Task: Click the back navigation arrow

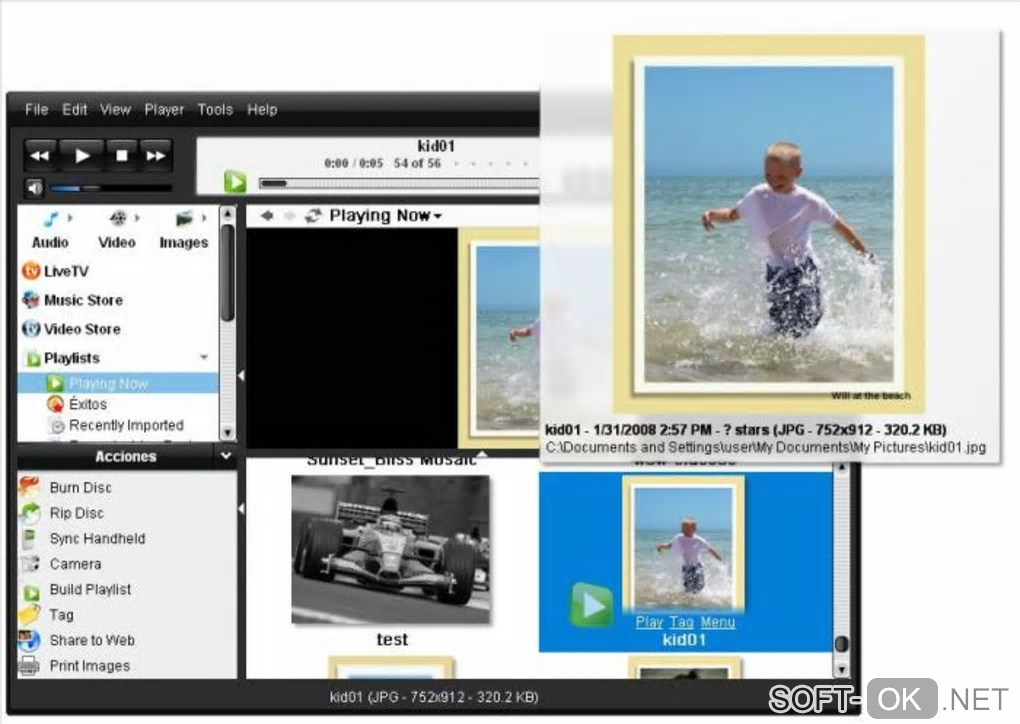Action: pyautogui.click(x=267, y=215)
